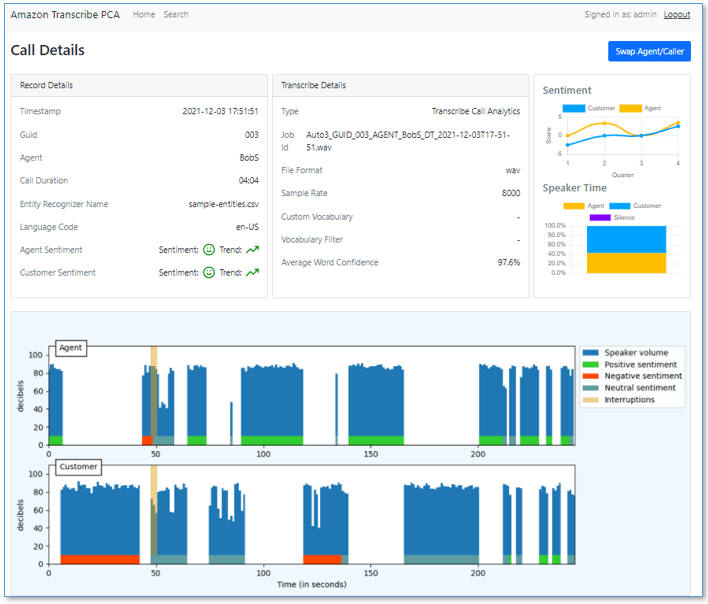This screenshot has height=604, width=708.
Task: Click the Agent Sentiment smiley face icon
Action: 209,250
